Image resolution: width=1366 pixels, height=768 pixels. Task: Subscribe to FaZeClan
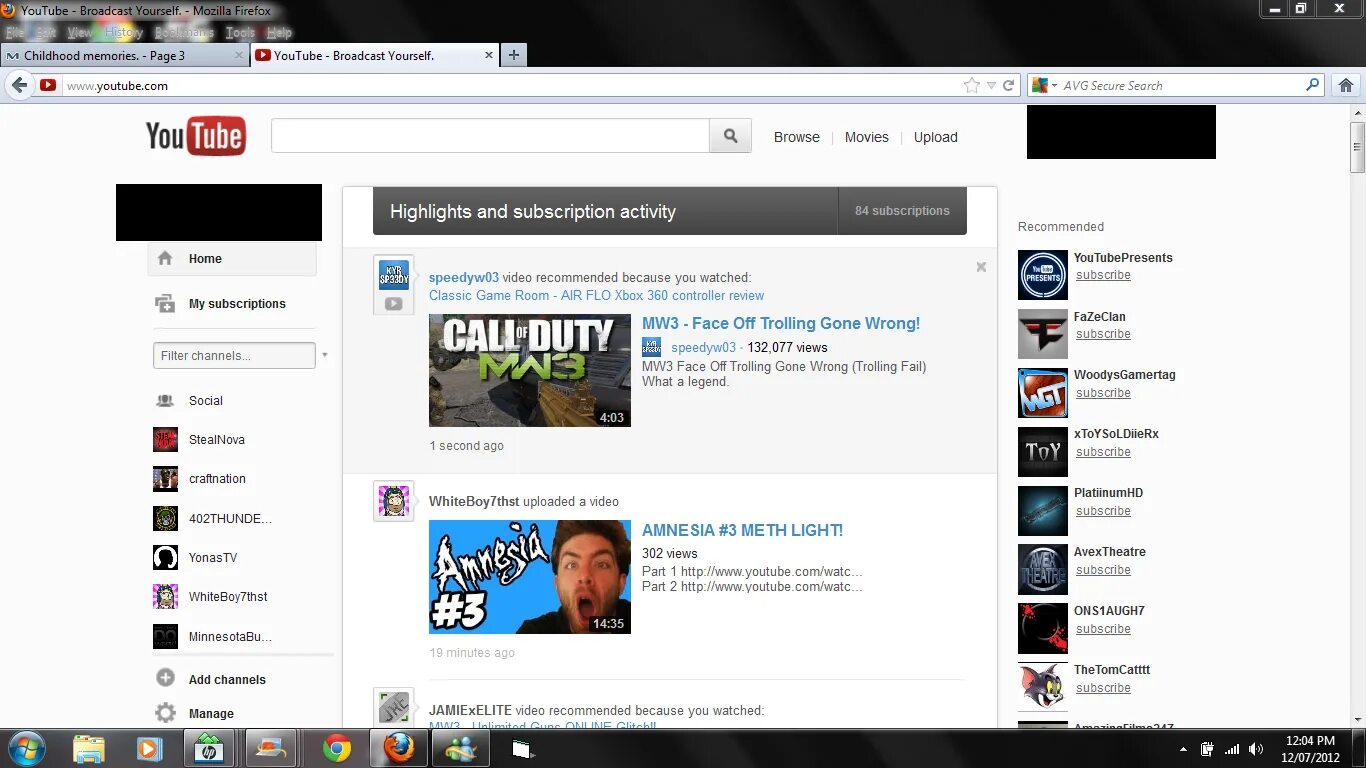tap(1103, 334)
